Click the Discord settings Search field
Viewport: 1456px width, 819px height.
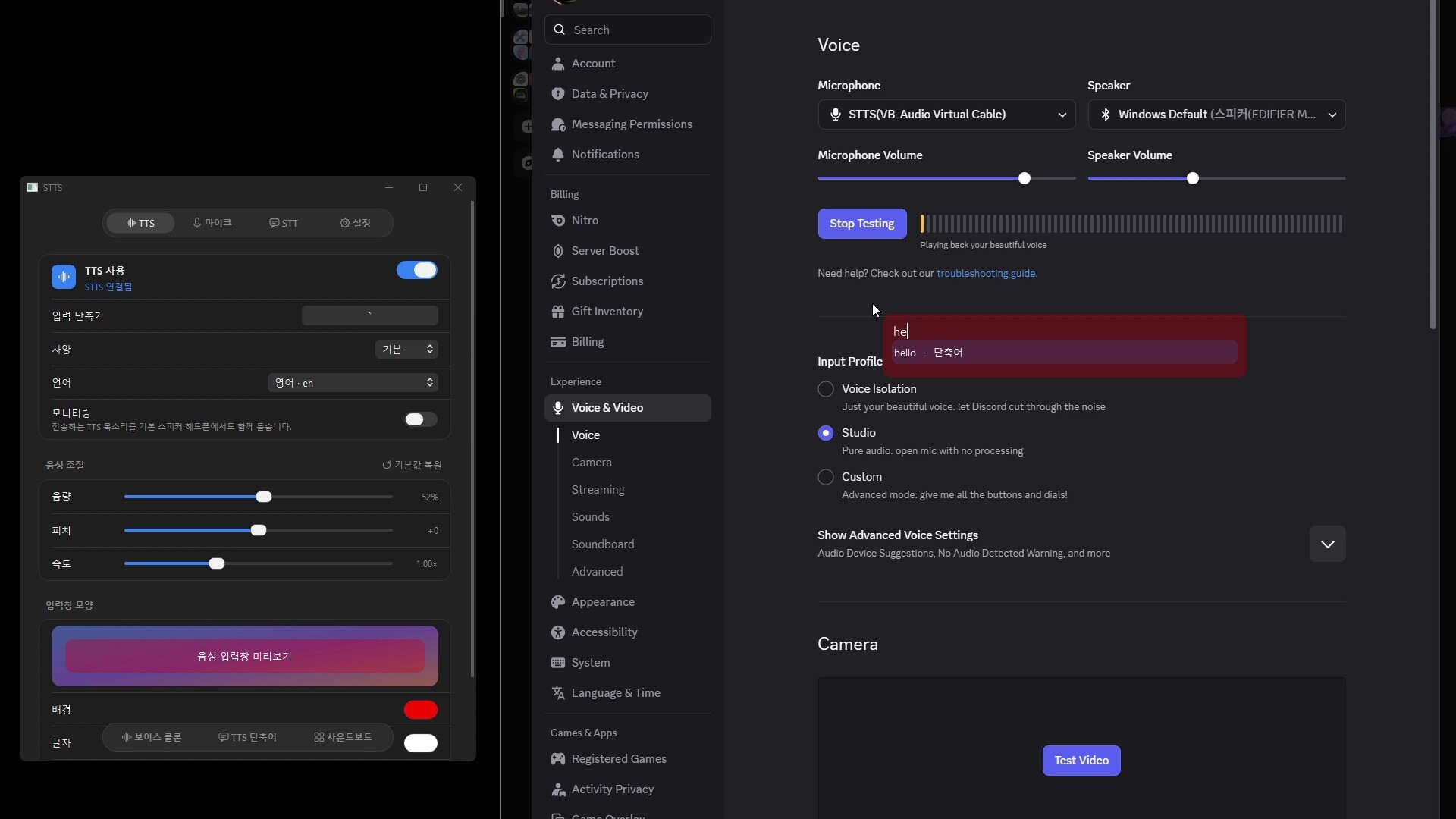(x=628, y=30)
